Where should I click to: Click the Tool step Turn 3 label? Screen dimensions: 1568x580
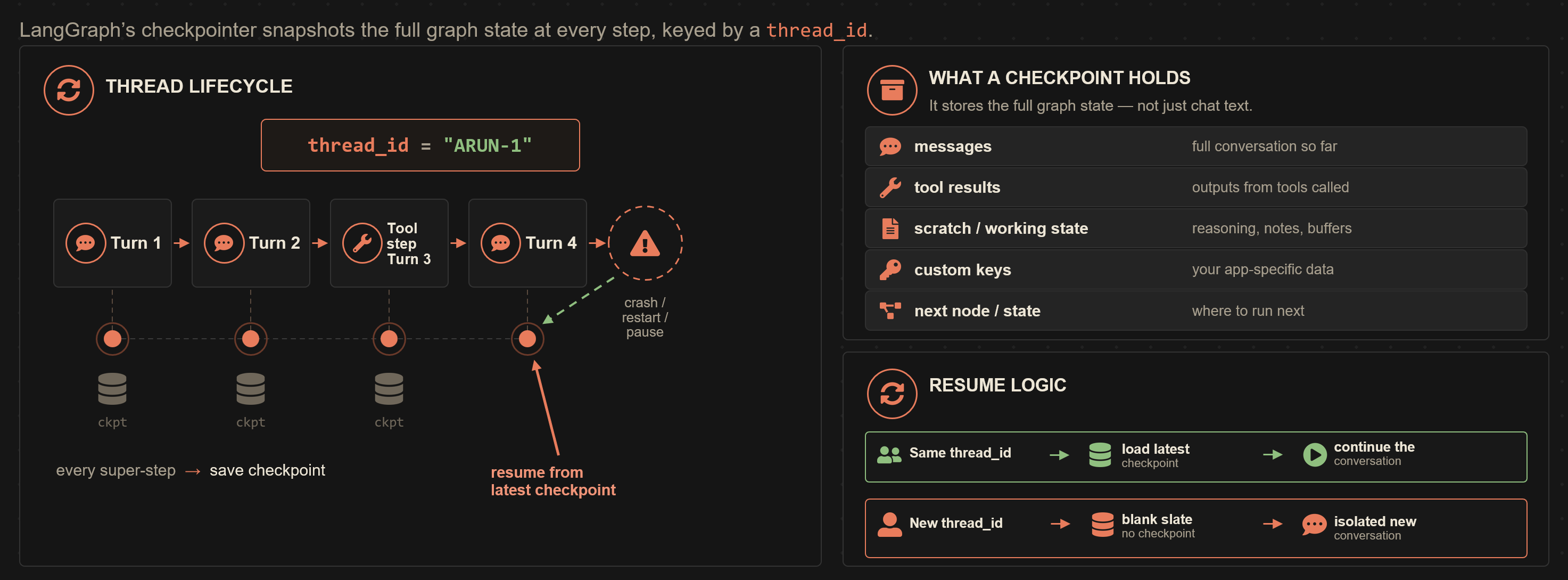point(408,244)
